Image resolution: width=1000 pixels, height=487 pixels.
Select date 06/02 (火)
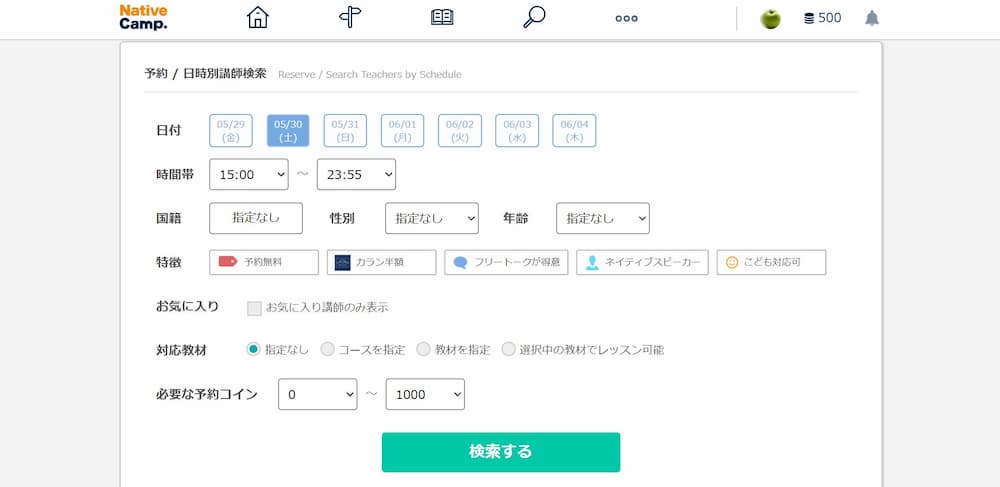(460, 131)
